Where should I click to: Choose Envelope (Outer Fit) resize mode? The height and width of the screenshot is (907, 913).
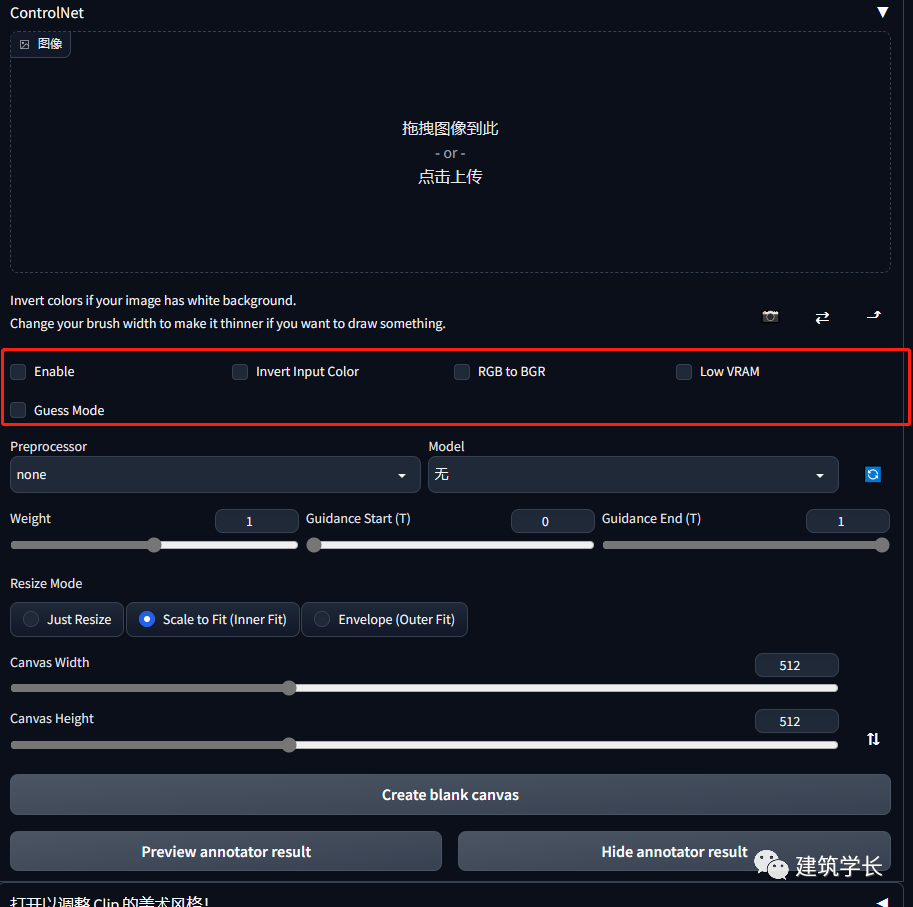[x=384, y=619]
